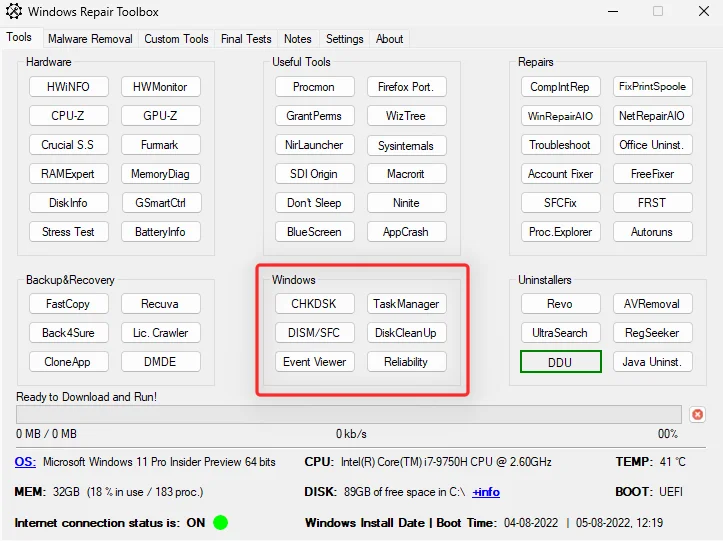Click the download progress bar
This screenshot has width=723, height=541.
click(x=349, y=414)
